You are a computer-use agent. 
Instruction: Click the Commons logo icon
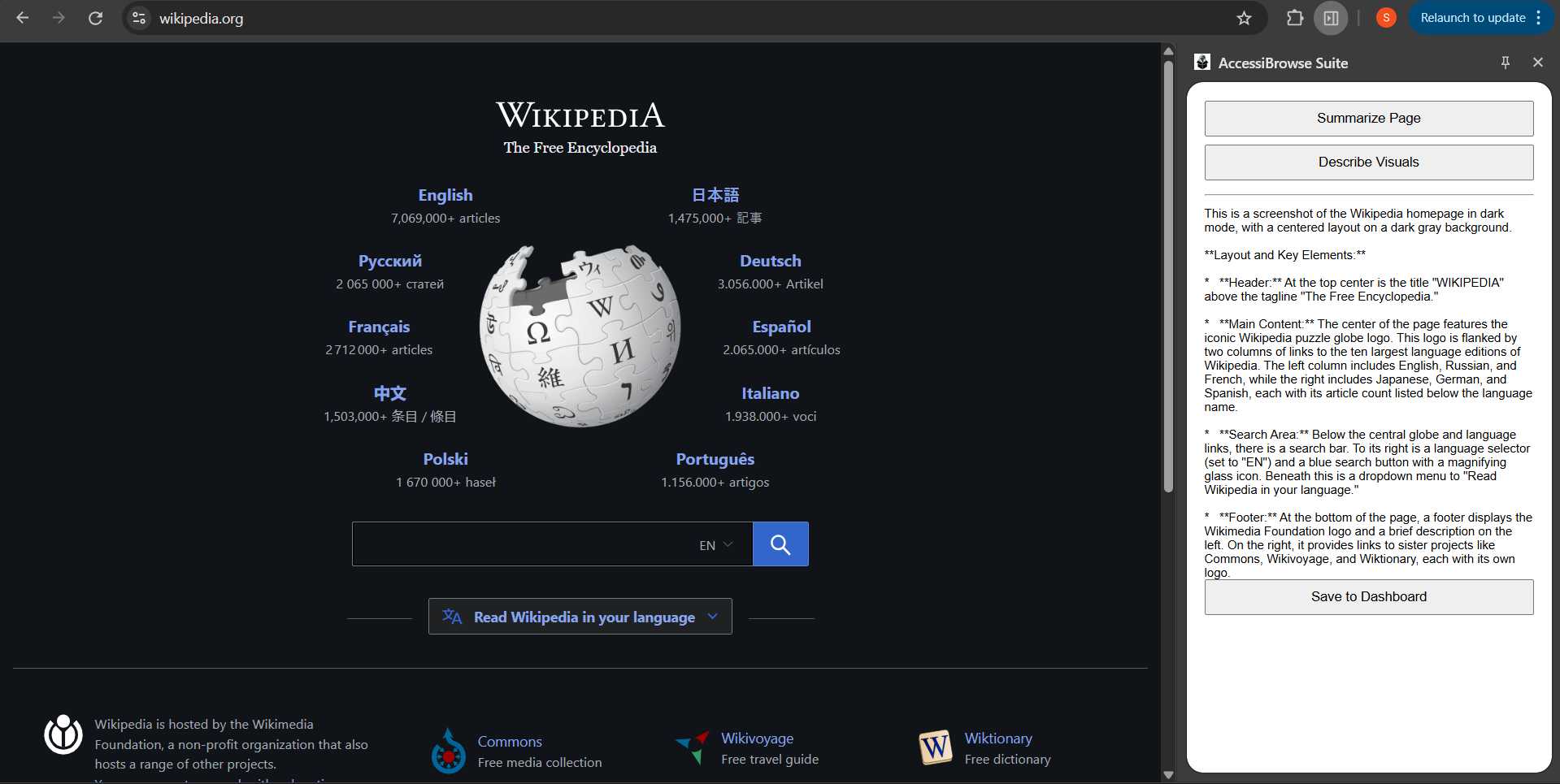pos(449,751)
